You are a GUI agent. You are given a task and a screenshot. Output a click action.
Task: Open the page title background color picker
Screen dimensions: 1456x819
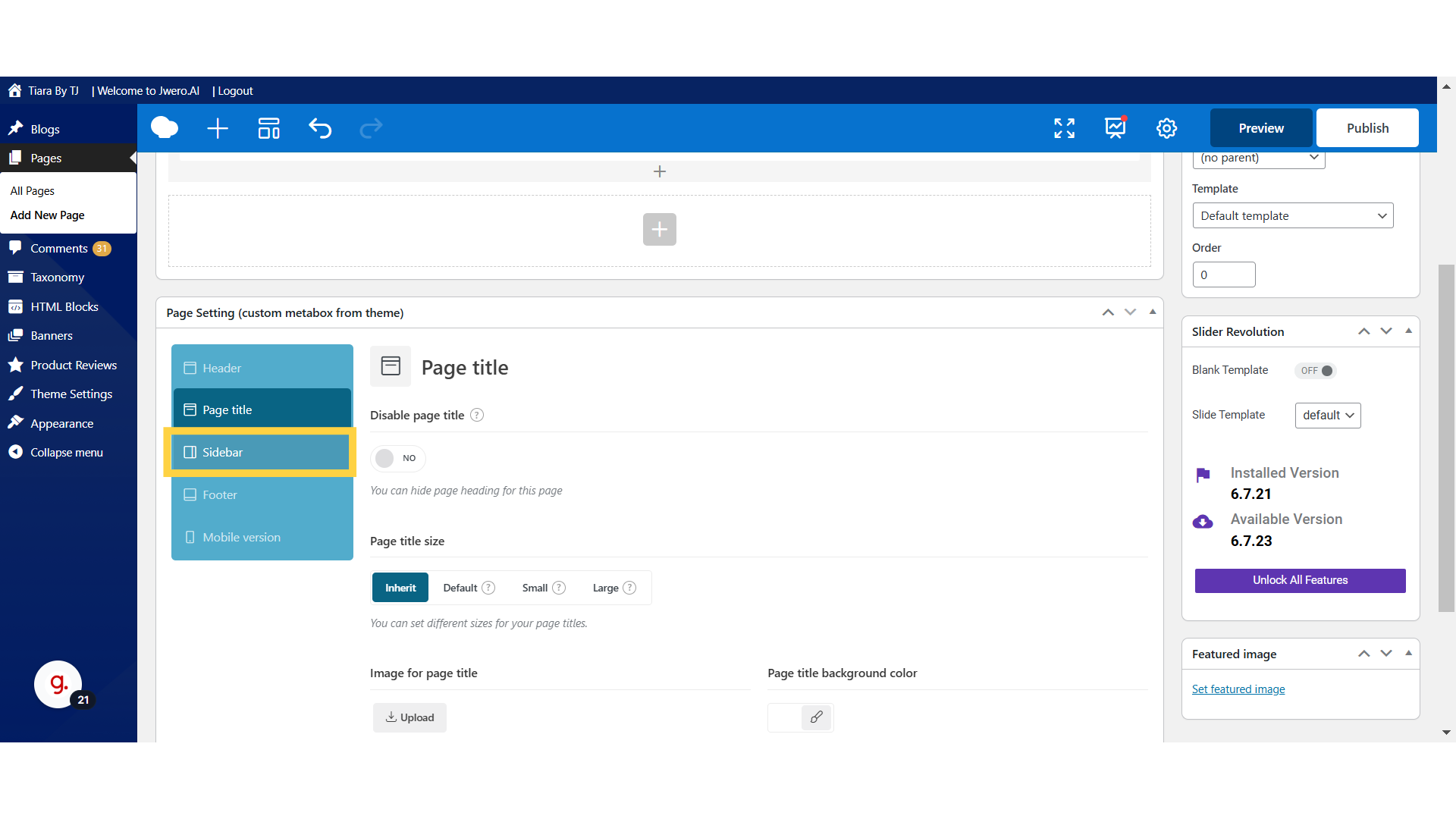(800, 717)
